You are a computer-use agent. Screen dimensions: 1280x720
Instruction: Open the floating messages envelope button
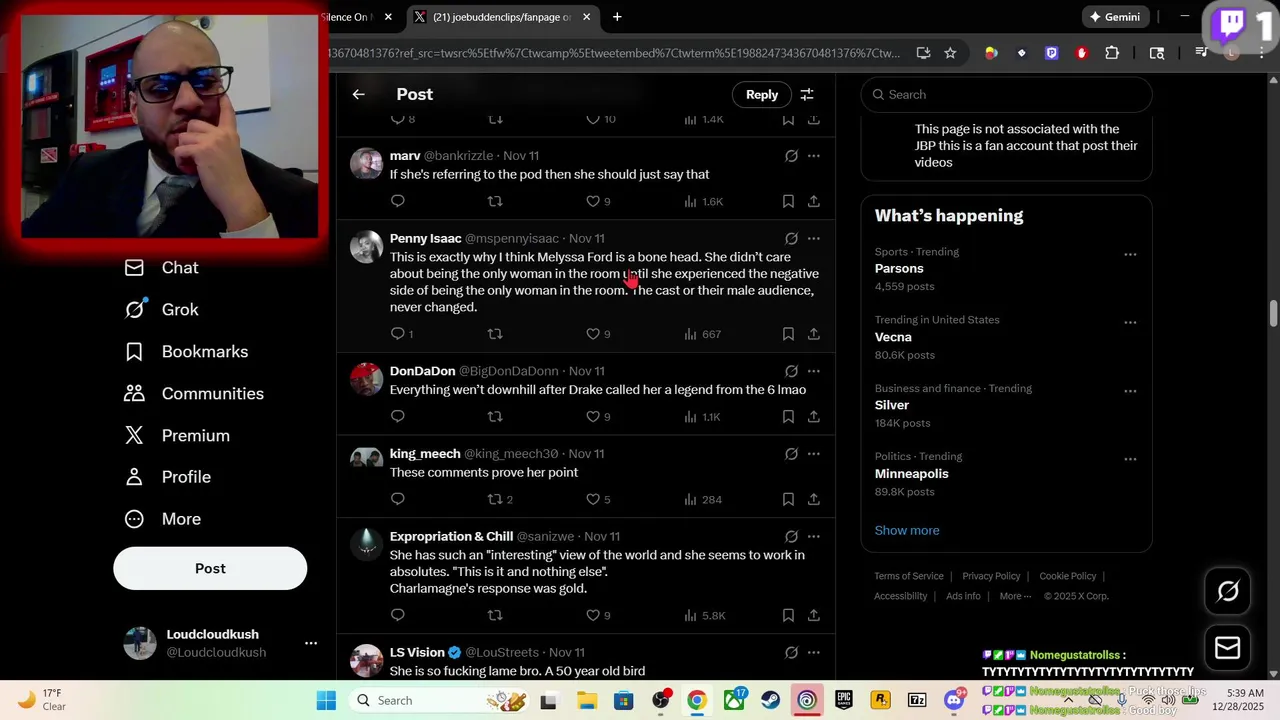(x=1228, y=647)
